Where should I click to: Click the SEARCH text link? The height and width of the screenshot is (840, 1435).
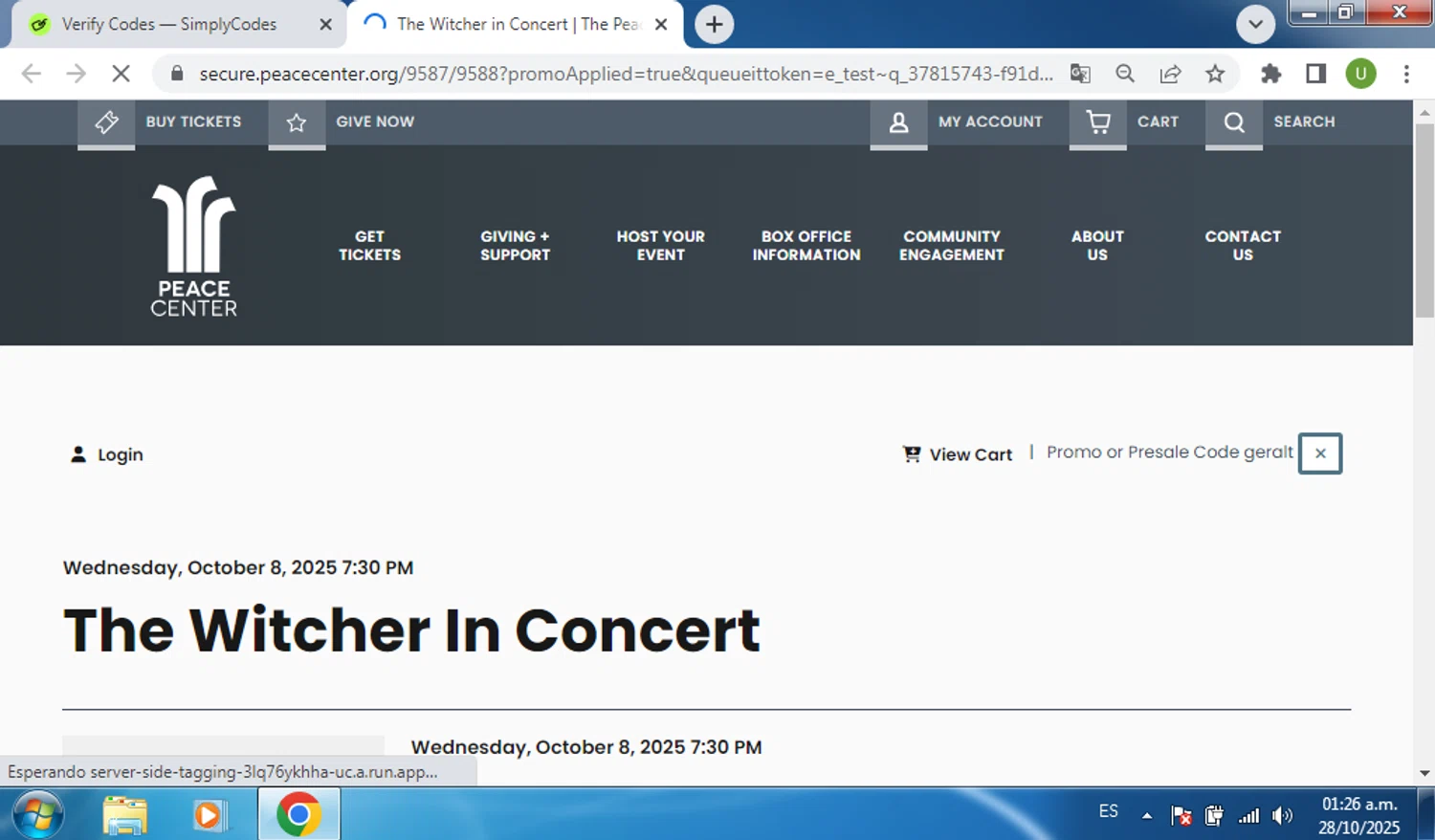pyautogui.click(x=1304, y=122)
